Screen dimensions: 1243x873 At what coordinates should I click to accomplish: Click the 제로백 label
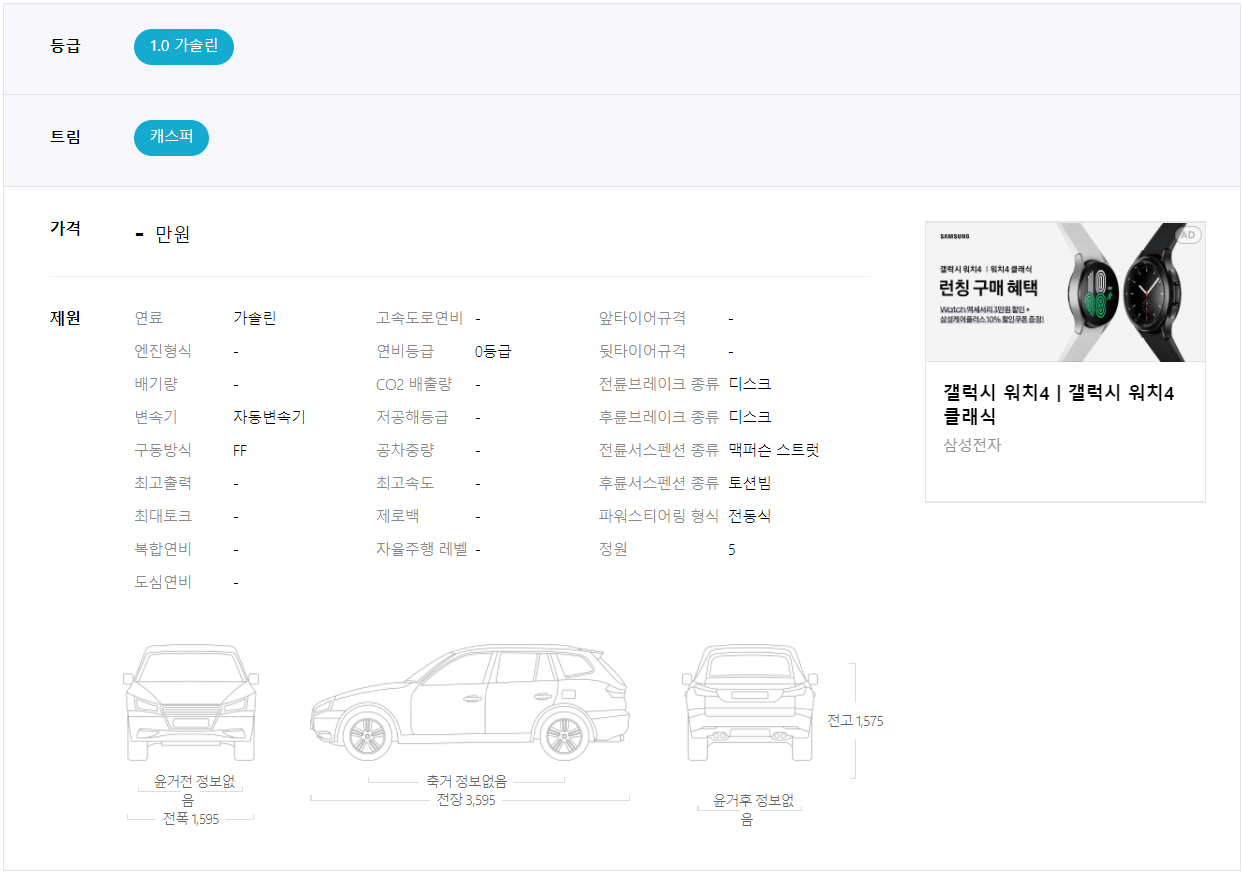(398, 516)
